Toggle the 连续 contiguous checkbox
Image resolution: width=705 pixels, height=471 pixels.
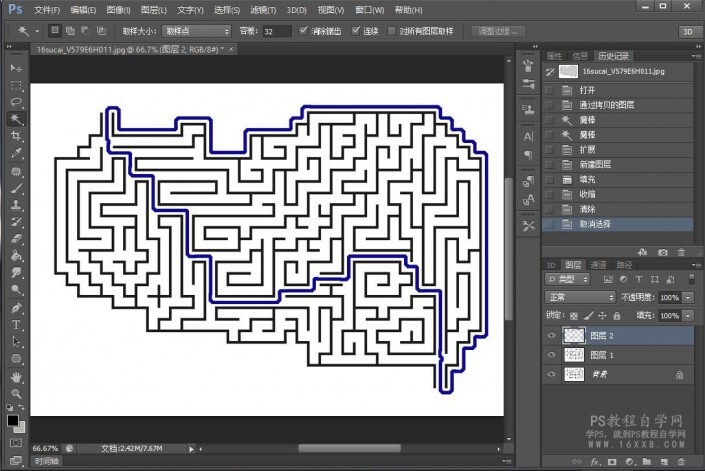pyautogui.click(x=356, y=31)
